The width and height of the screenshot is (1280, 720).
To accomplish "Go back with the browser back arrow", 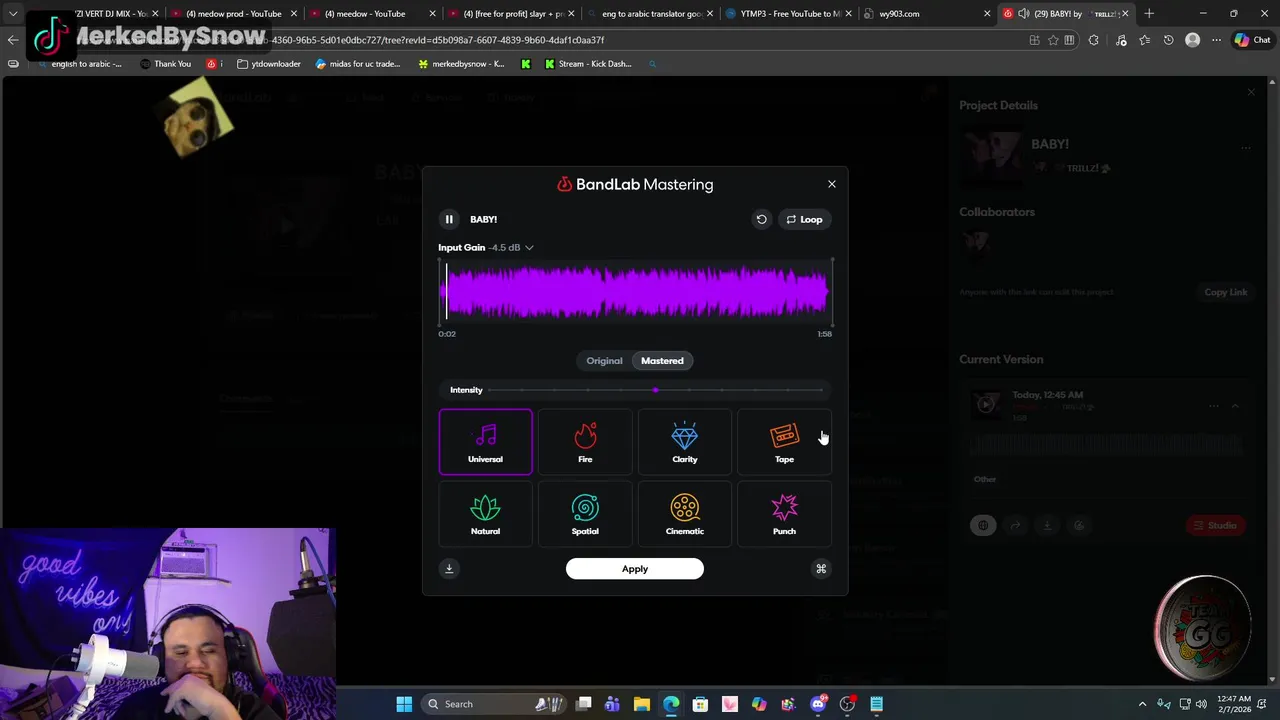I will 12,40.
